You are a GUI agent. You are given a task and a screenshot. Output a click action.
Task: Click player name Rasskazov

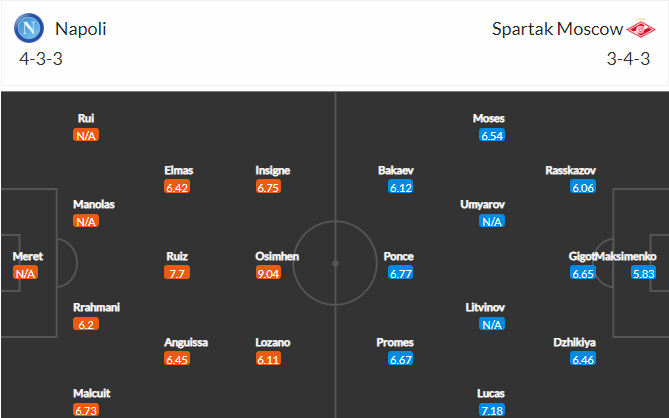coord(570,170)
